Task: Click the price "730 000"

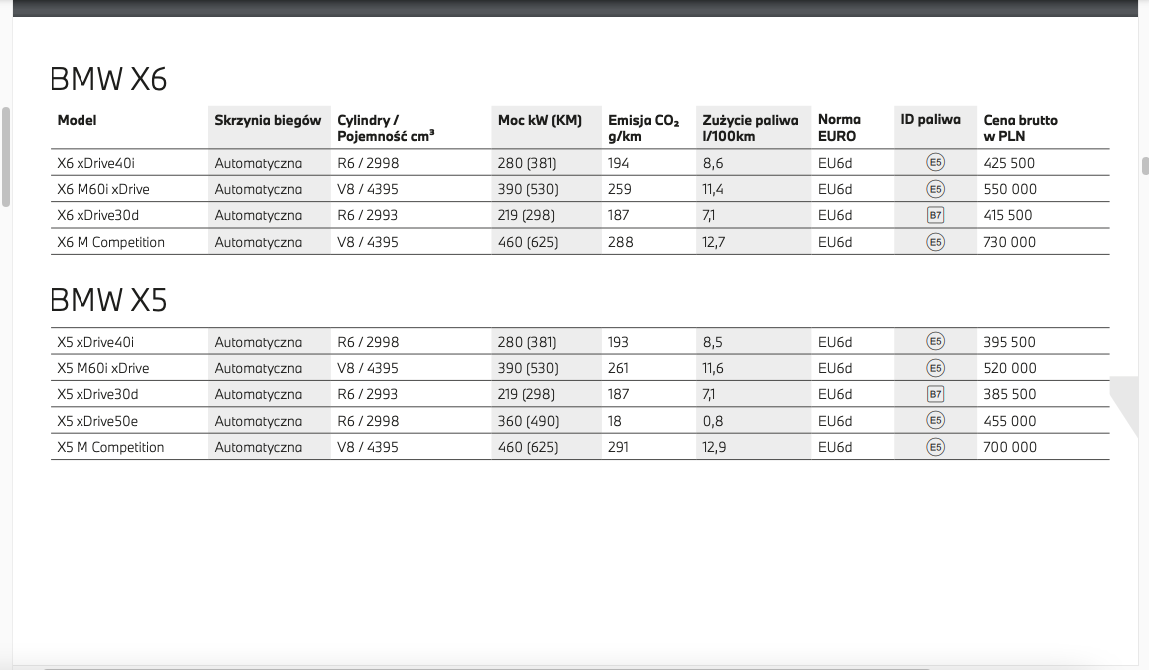Action: click(x=1010, y=242)
